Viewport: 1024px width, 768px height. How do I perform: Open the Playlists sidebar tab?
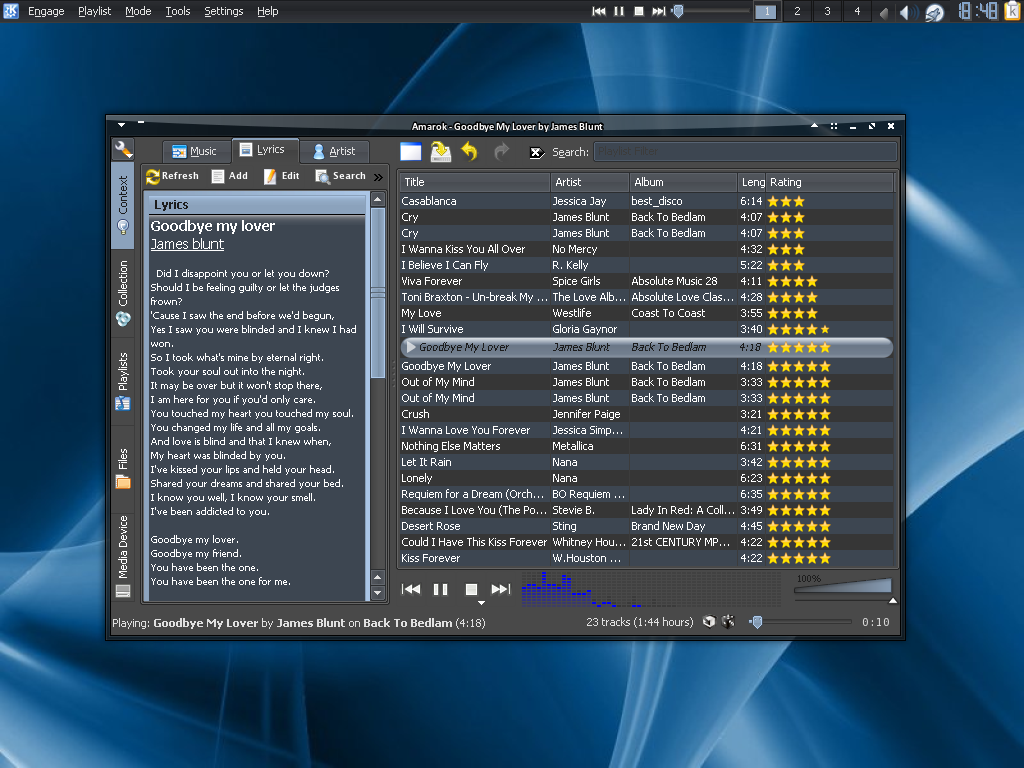click(123, 382)
